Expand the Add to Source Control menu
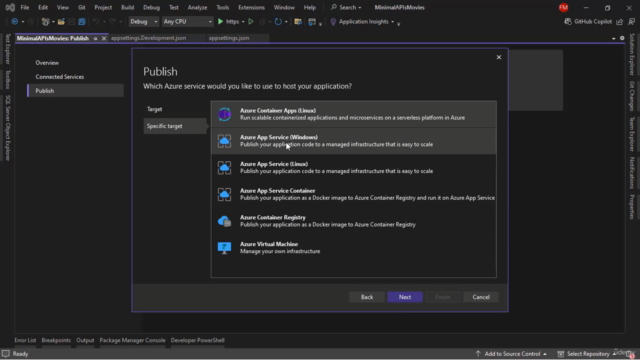Screen dimensions: 640x360 pyautogui.click(x=511, y=354)
